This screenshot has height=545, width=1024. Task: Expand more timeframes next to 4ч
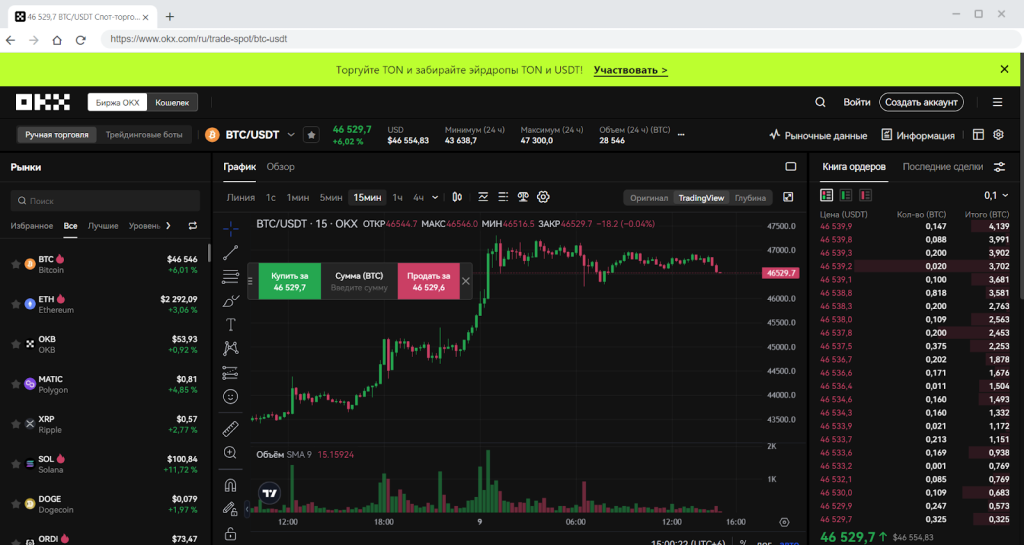[434, 197]
